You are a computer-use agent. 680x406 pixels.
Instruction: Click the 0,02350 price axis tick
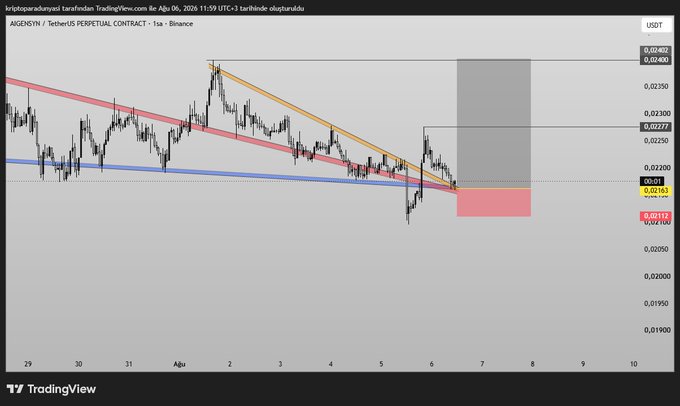click(657, 86)
